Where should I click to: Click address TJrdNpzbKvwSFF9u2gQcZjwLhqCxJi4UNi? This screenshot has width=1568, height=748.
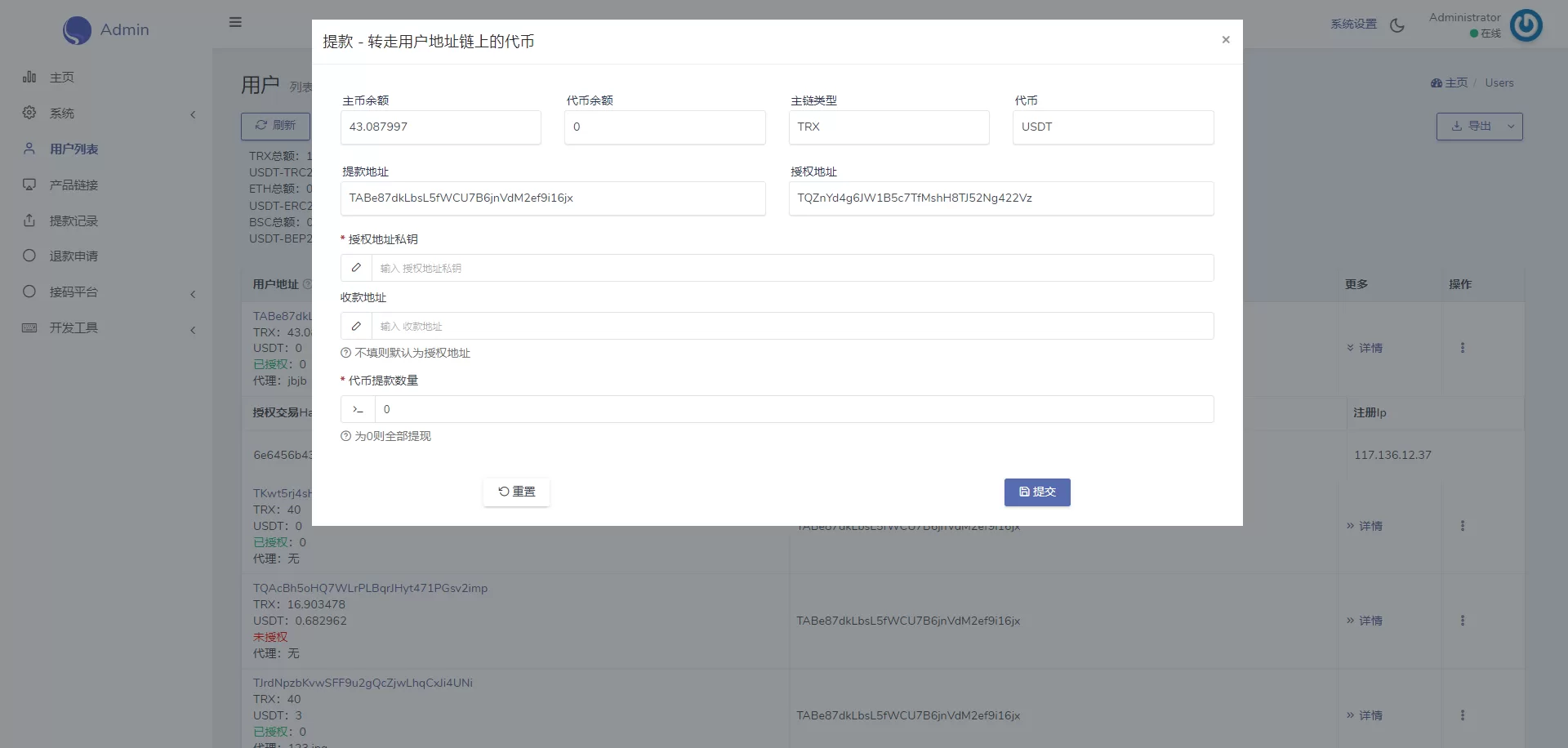coord(363,683)
